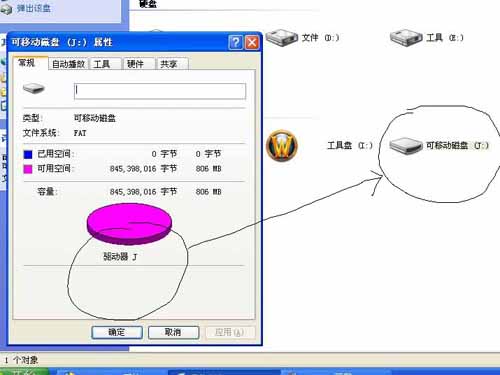Click the 弹出该盘 eject icon
Image resolution: width=500 pixels, height=375 pixels.
[x=6, y=8]
